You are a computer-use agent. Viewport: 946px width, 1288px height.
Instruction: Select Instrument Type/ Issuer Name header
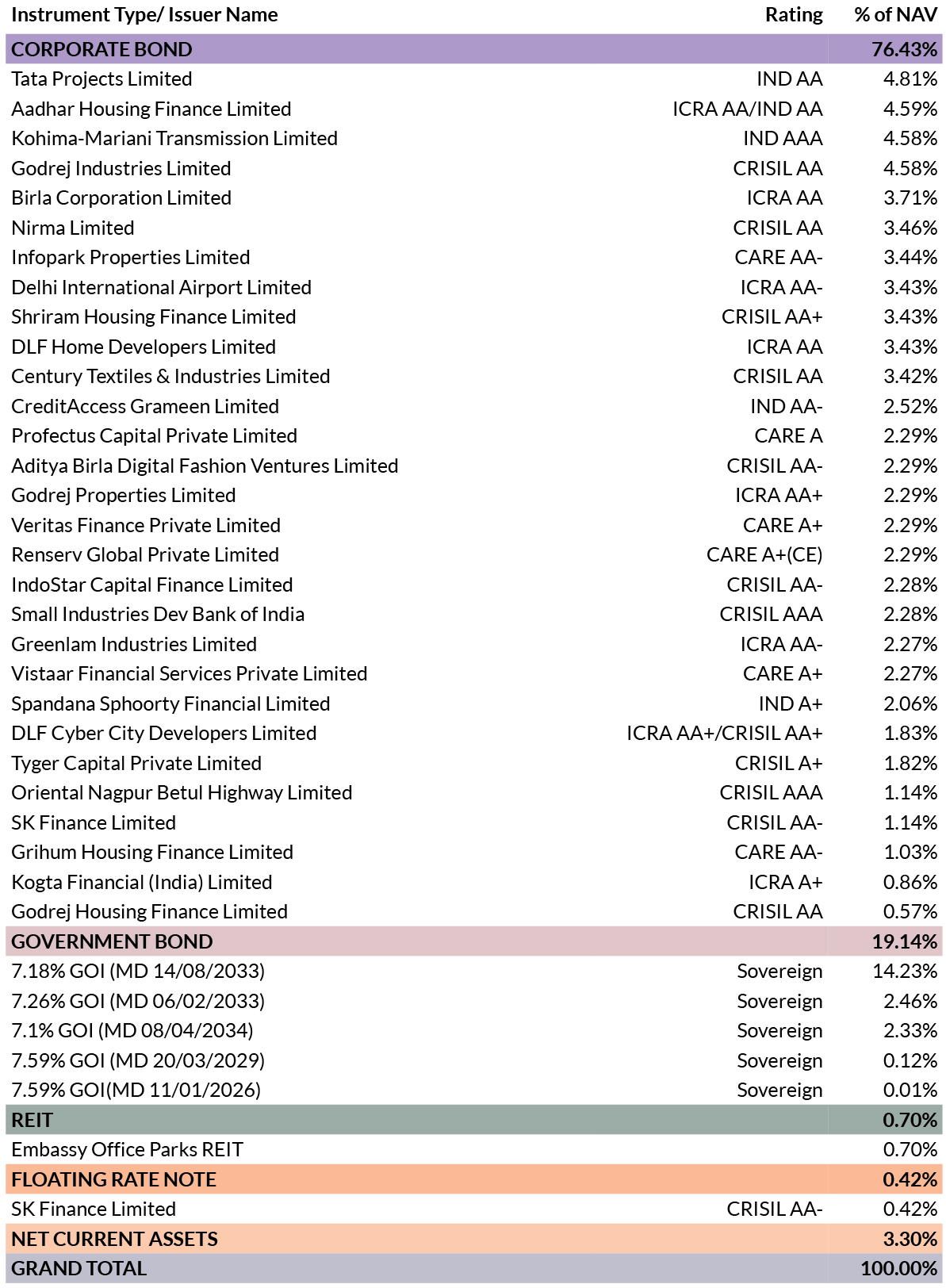(144, 15)
